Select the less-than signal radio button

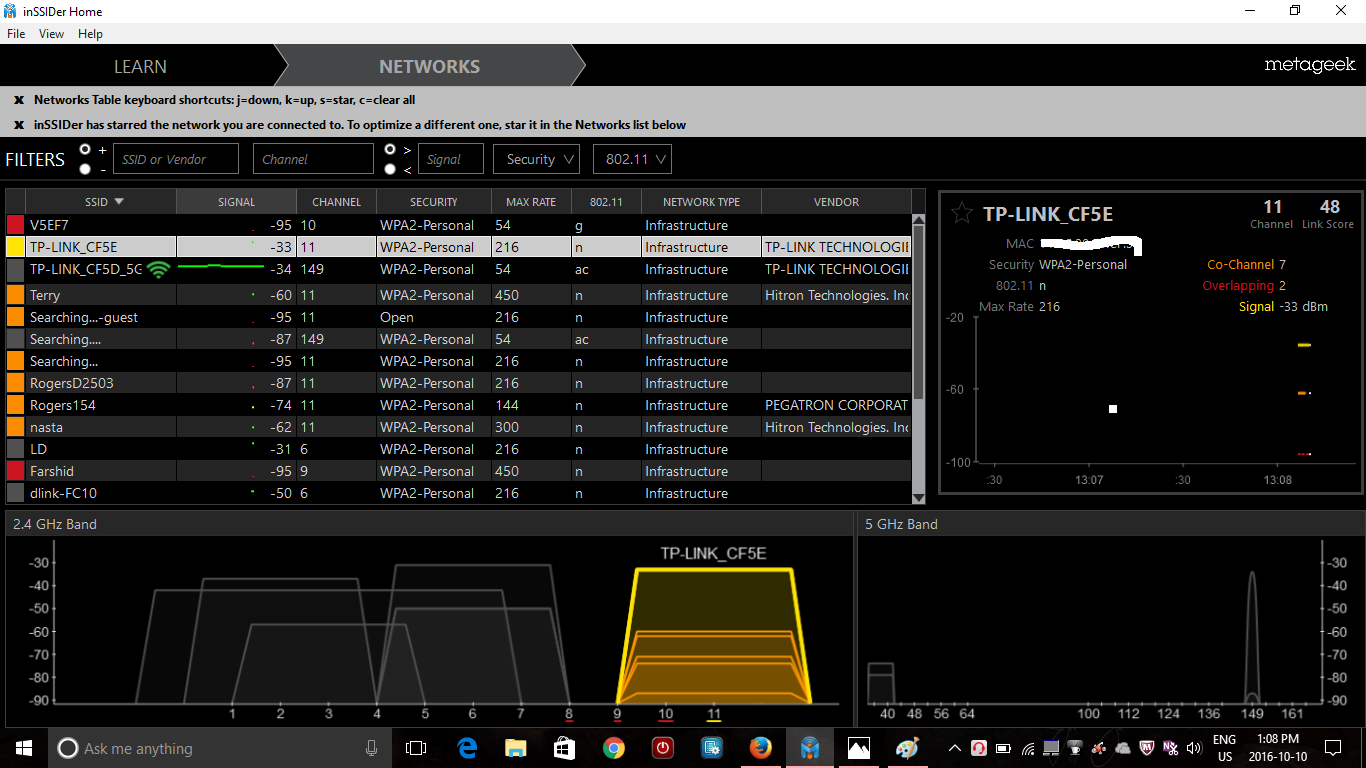391,169
